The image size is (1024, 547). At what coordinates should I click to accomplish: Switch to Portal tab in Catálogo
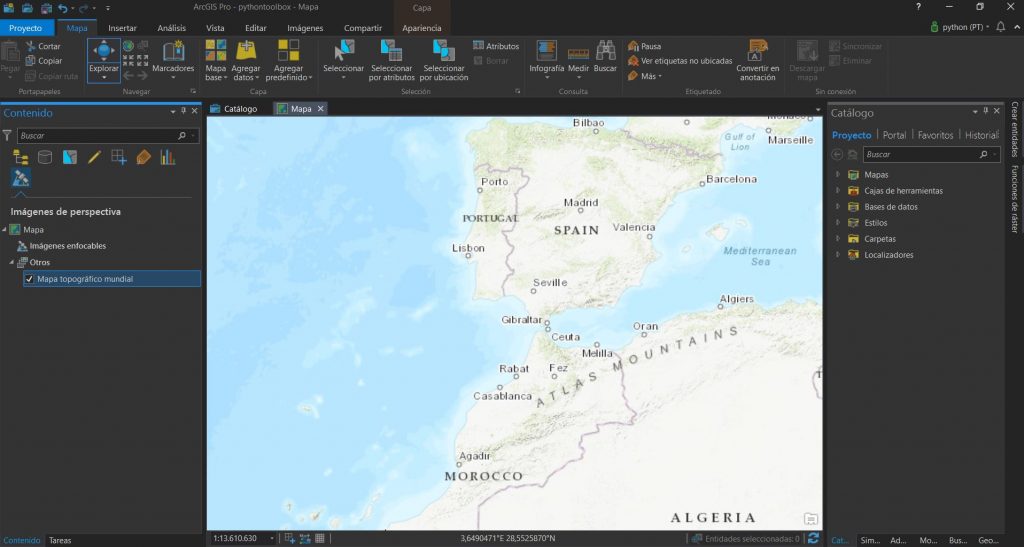click(894, 135)
